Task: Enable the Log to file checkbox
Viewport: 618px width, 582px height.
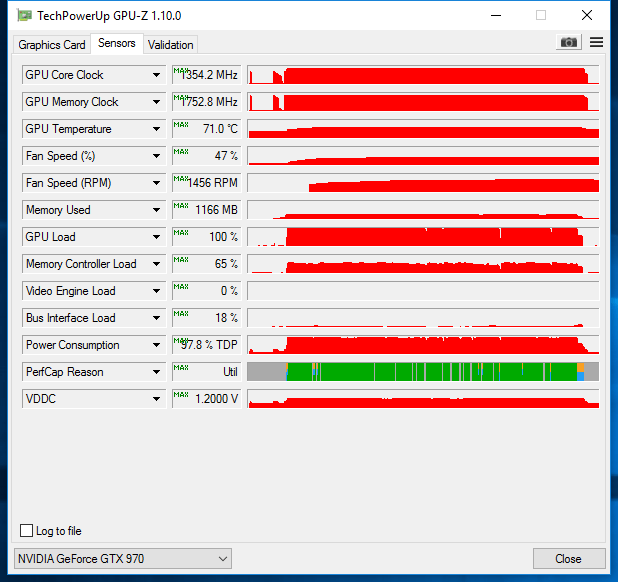Action: pyautogui.click(x=27, y=531)
